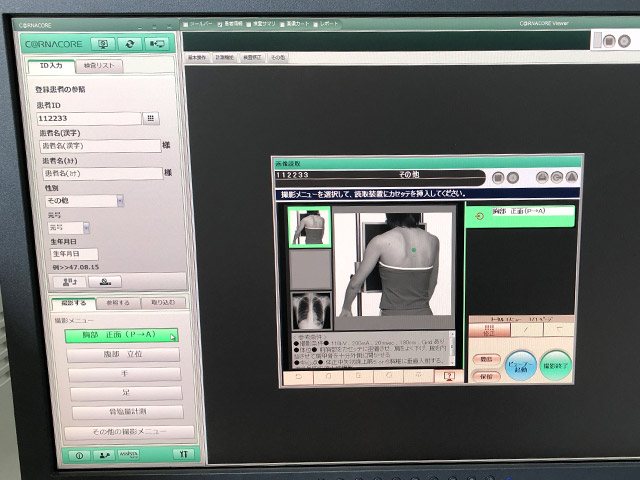Click the 患者名(カナ) input field

tap(103, 174)
